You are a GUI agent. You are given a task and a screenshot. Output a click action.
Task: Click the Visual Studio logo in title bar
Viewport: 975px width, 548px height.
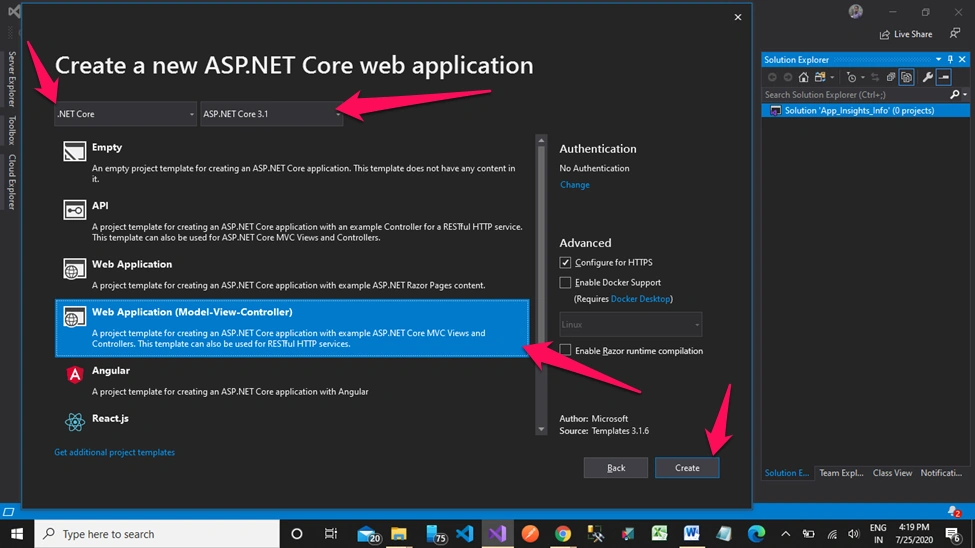tap(14, 11)
